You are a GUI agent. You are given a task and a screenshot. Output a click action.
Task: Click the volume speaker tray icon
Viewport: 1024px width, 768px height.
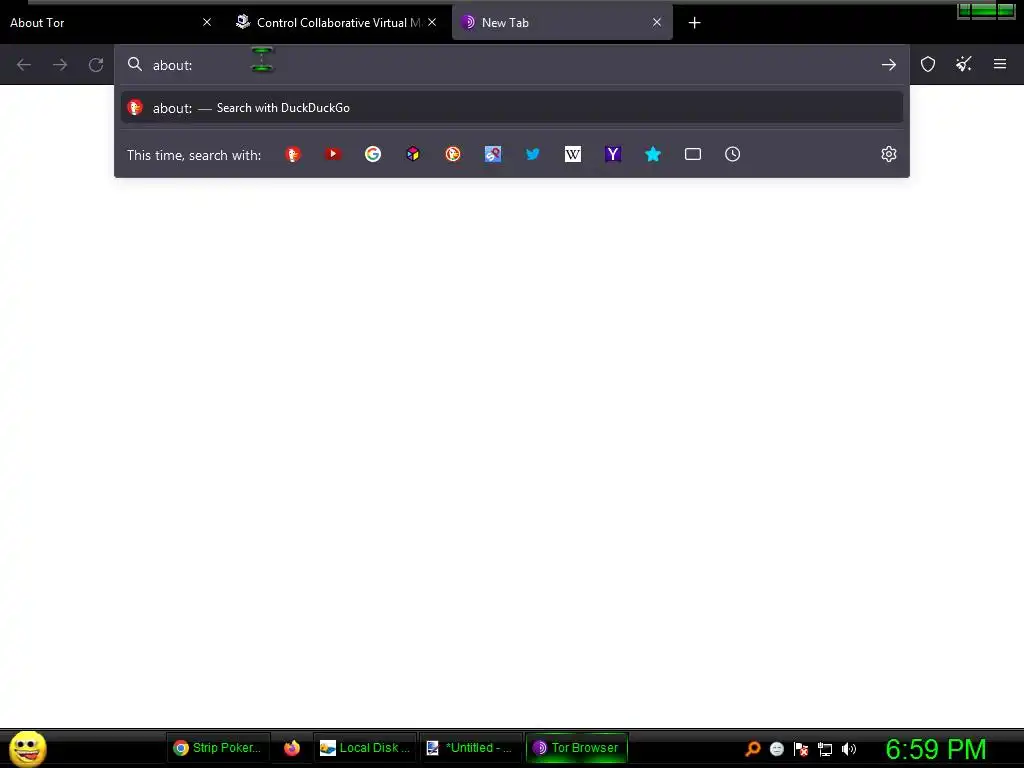[x=849, y=749]
